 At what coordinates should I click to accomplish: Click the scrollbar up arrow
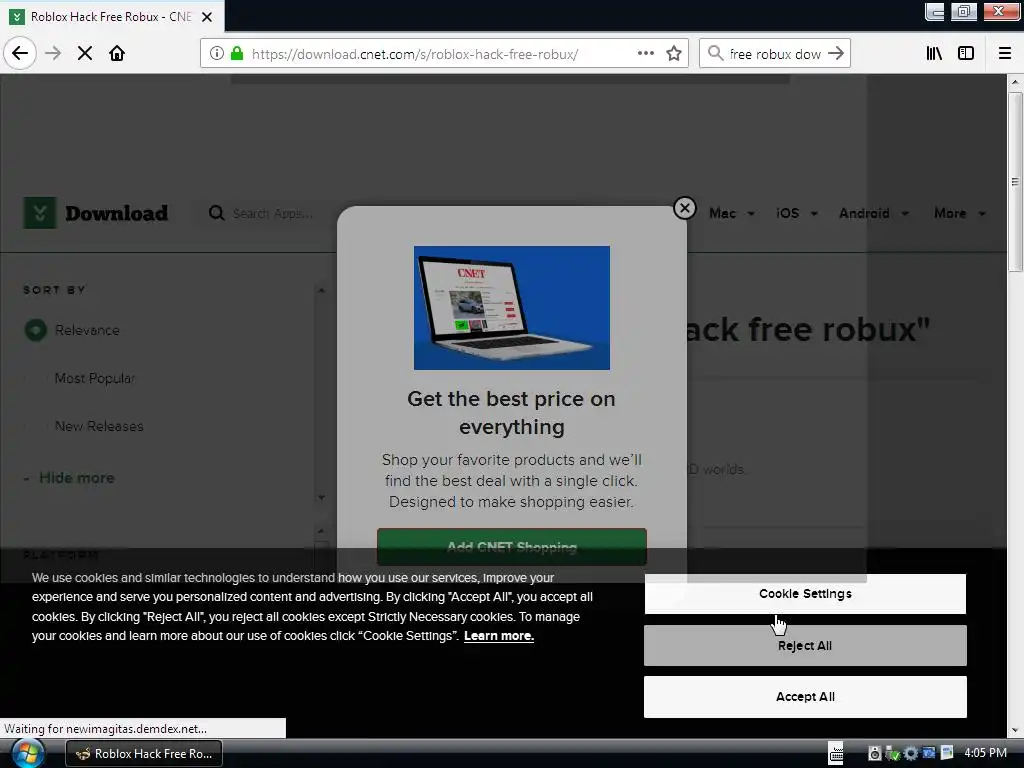pos(1015,82)
